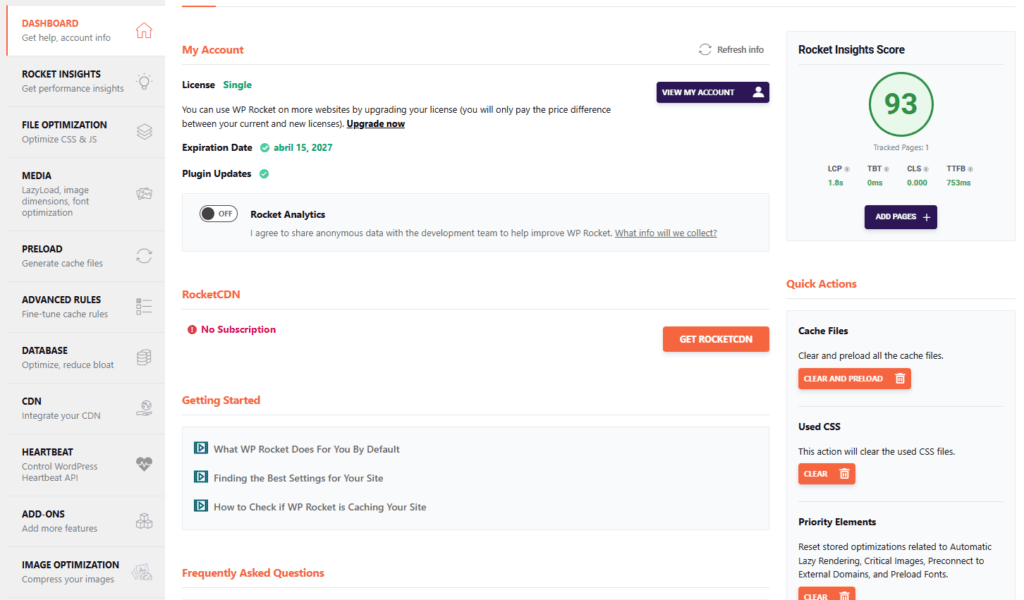Click the File Optimization layers icon
The height and width of the screenshot is (600, 1024).
[144, 132]
